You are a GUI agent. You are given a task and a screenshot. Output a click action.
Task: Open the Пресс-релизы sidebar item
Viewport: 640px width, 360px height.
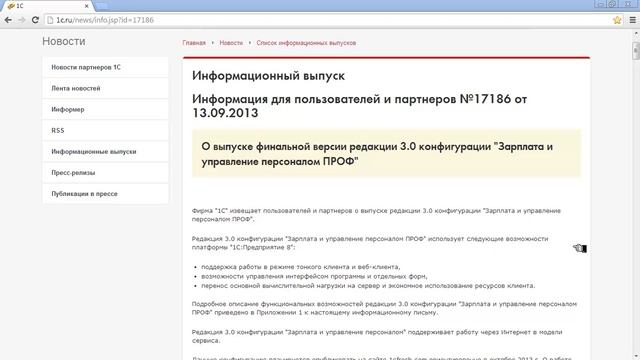point(105,173)
